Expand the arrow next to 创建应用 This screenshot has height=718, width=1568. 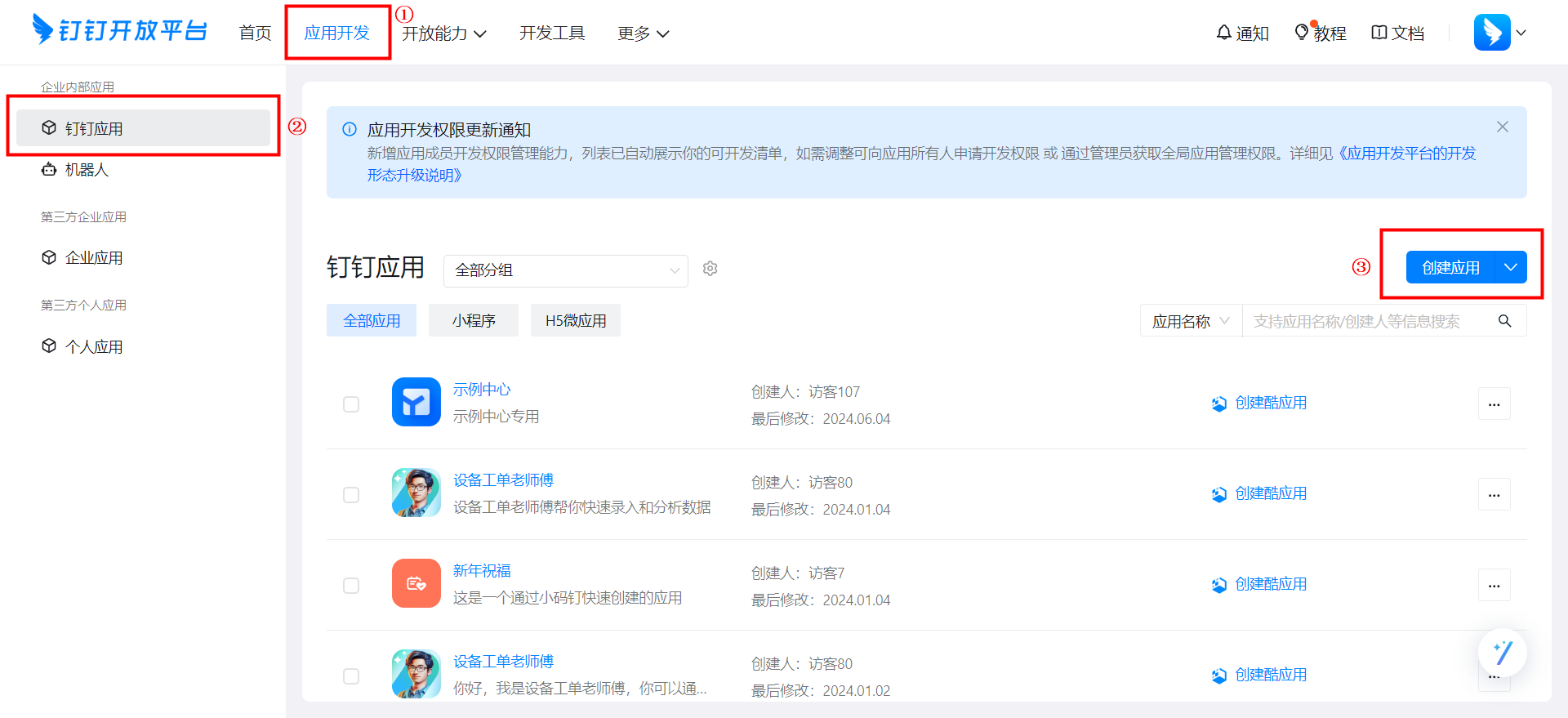[1511, 267]
